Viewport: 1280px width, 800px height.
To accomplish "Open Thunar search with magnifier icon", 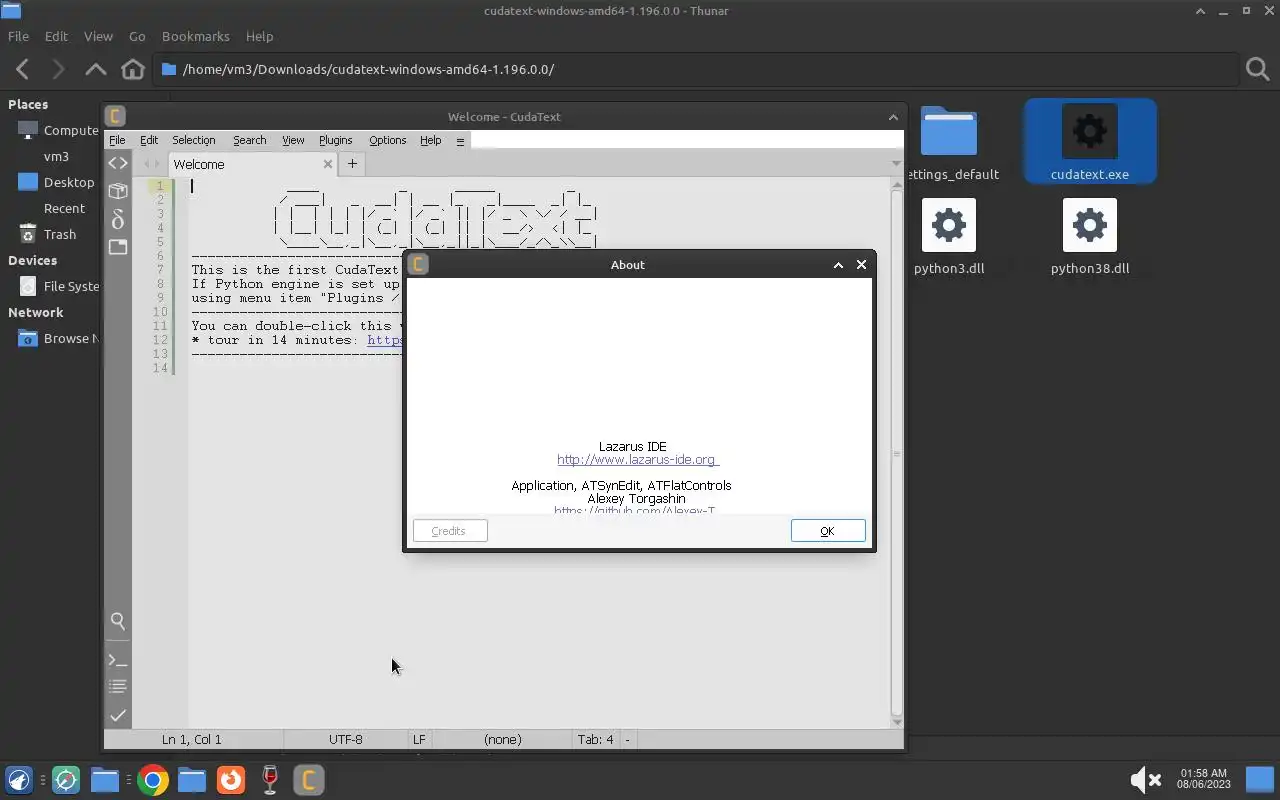I will pos(1257,69).
